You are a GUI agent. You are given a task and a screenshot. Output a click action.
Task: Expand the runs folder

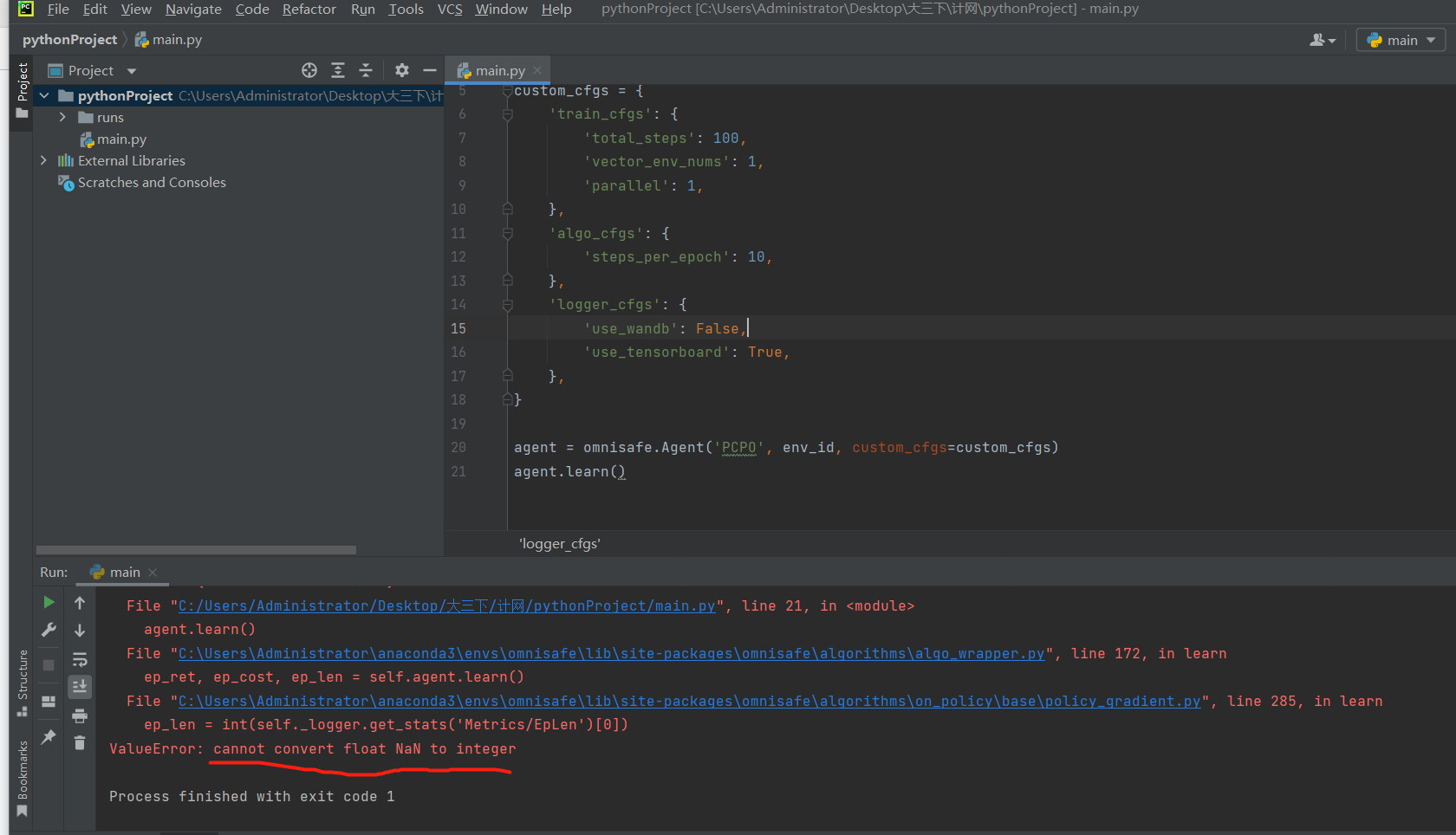[x=62, y=117]
